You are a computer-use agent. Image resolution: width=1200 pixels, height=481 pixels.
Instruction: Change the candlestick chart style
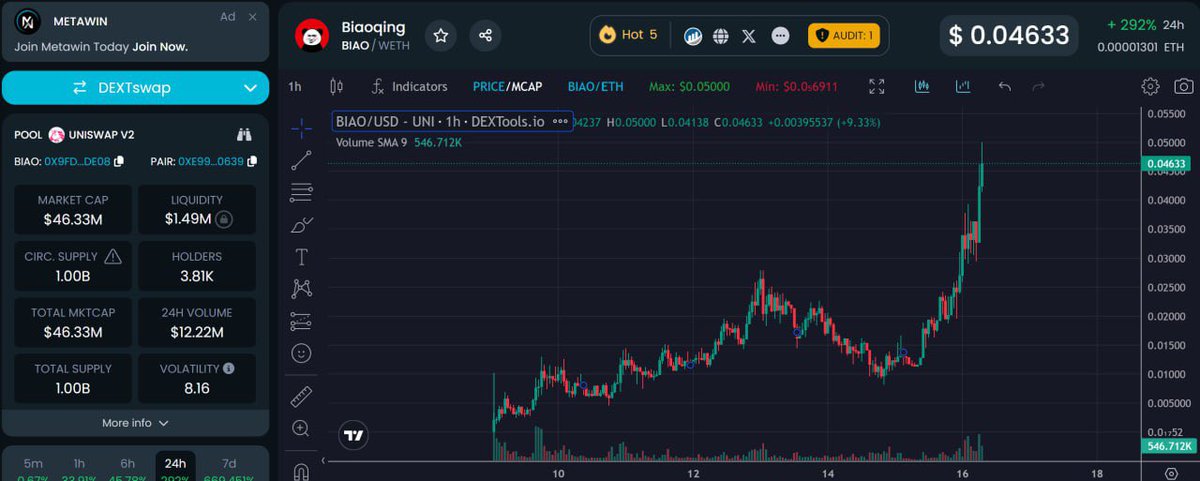click(336, 87)
